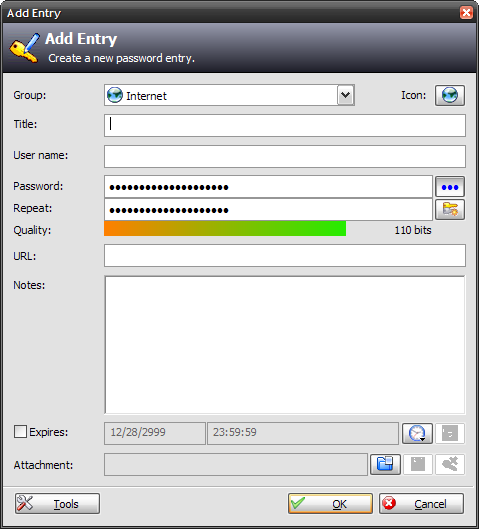Confirm with the OK button
This screenshot has width=479, height=529.
pos(330,504)
